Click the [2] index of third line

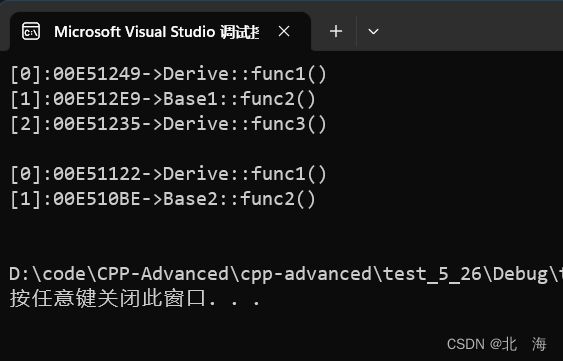coord(25,124)
